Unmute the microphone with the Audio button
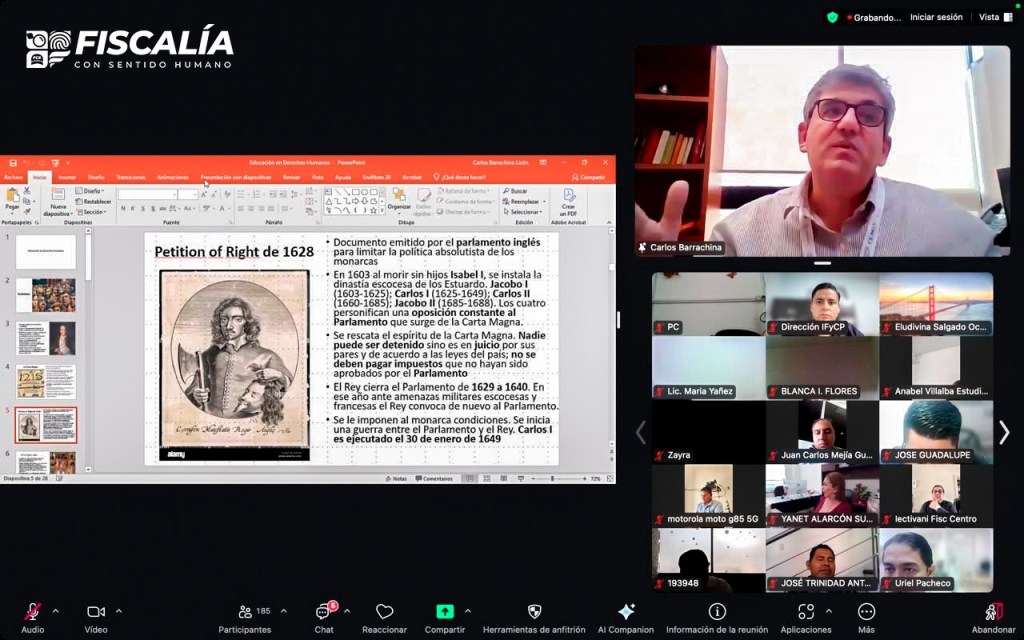Screen dimensions: 1024x640 pyautogui.click(x=33, y=612)
